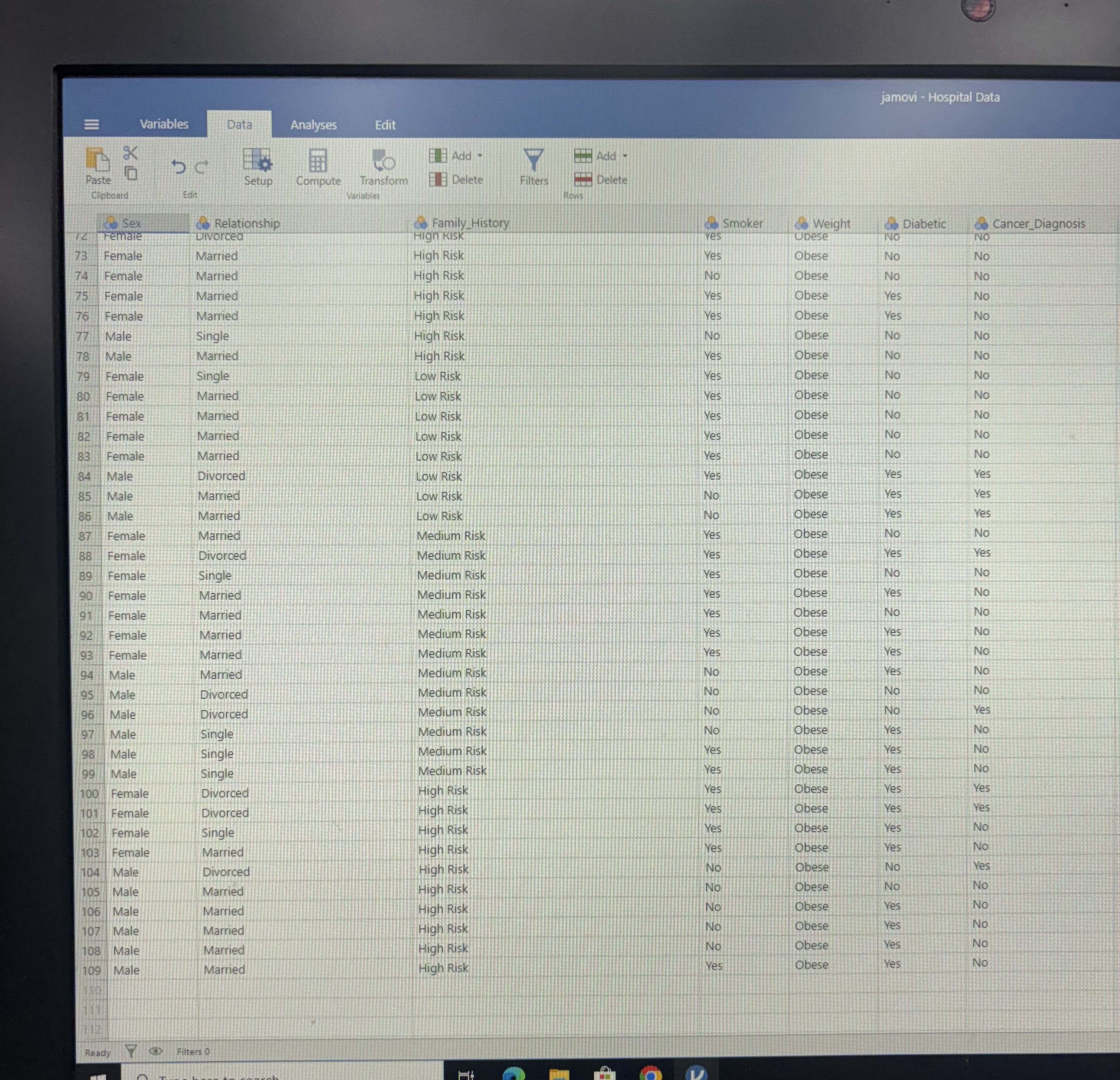Expand the Variables Add dropdown arrow

click(480, 156)
